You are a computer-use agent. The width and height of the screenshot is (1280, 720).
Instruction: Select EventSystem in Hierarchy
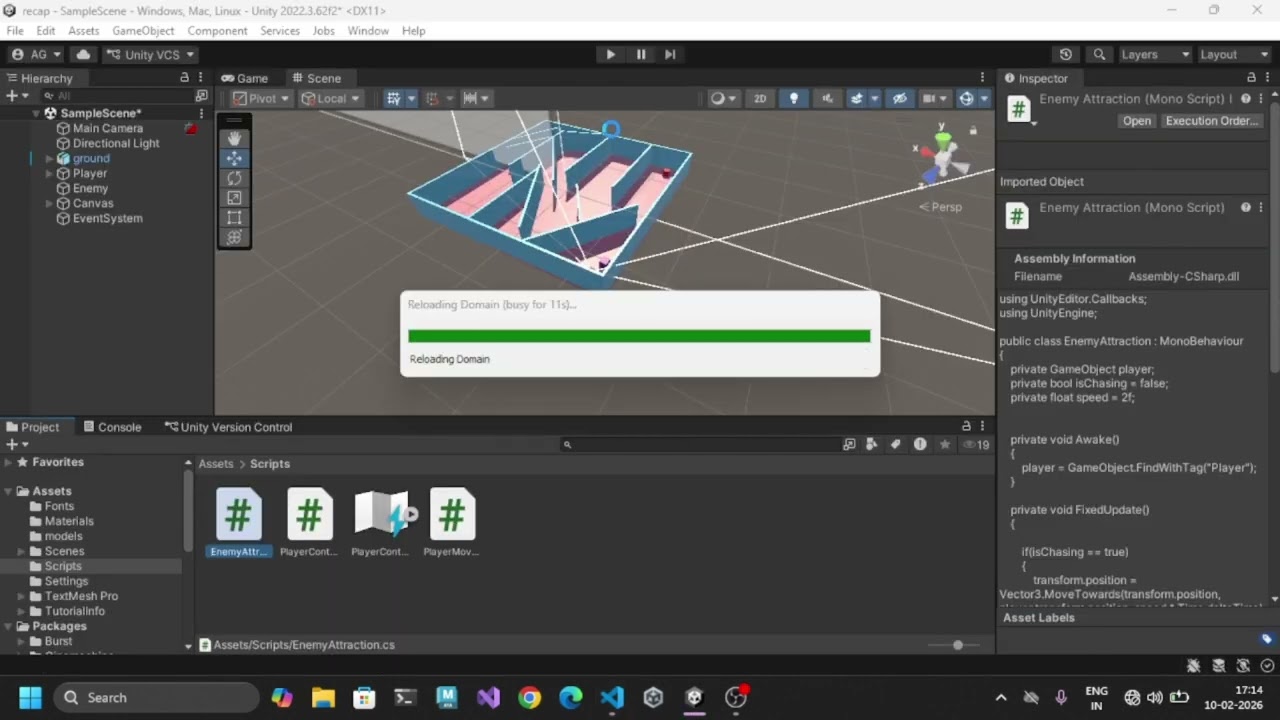(108, 218)
